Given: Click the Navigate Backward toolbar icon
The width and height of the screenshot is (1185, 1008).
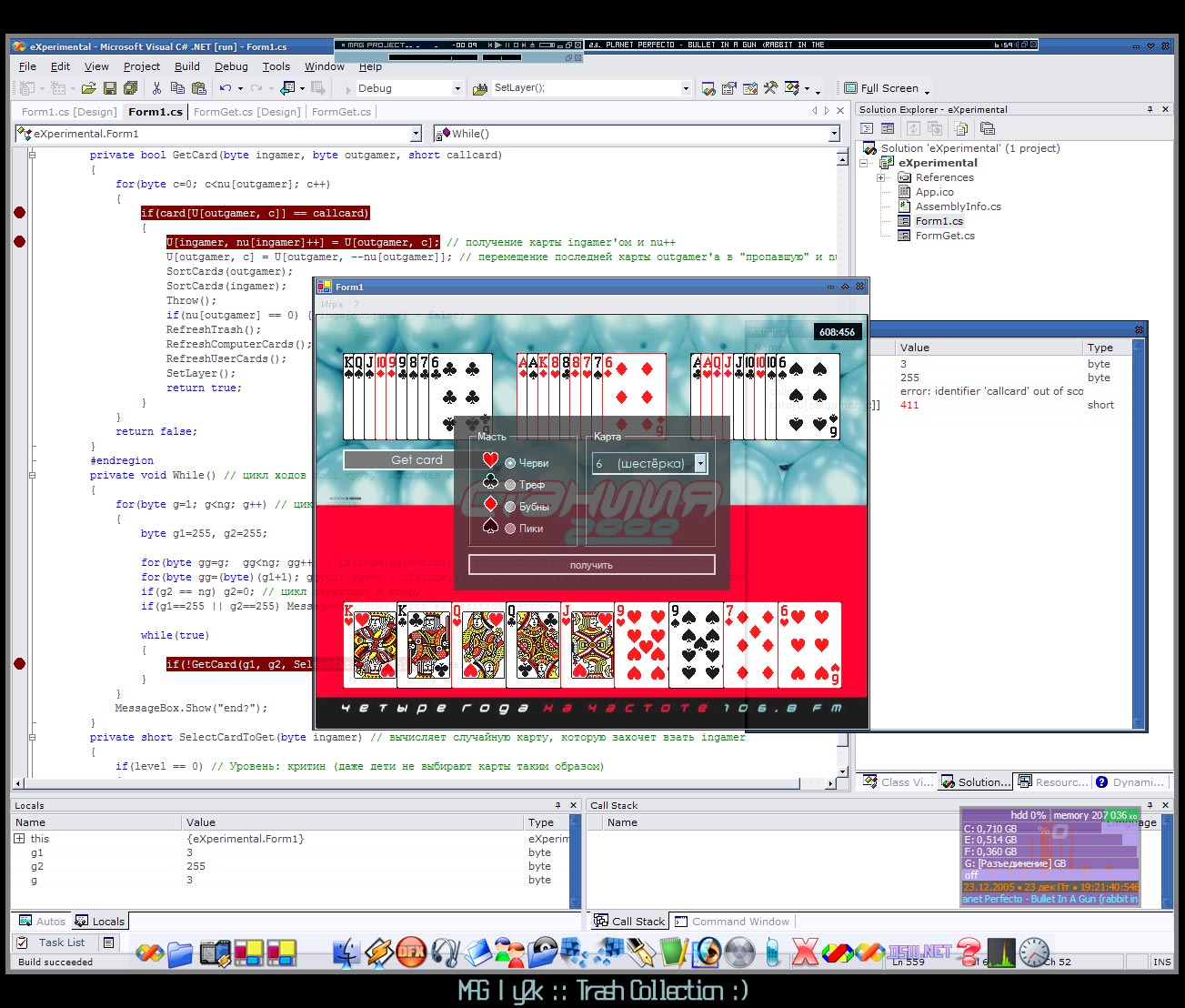Looking at the screenshot, I should pos(287,88).
